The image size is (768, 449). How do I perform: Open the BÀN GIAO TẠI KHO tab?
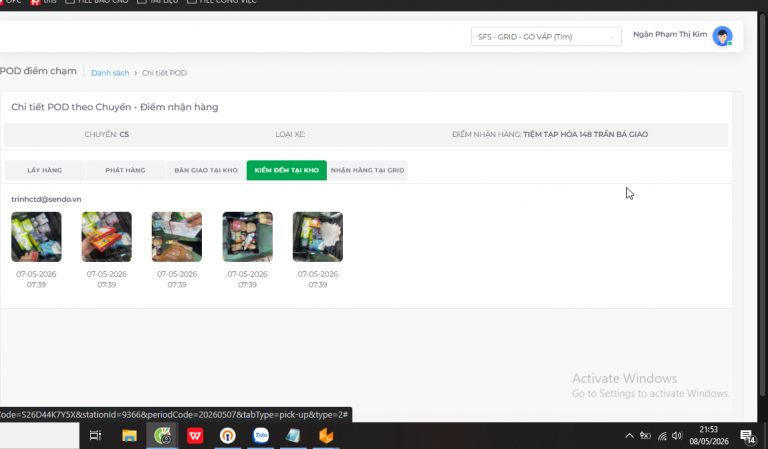206,170
